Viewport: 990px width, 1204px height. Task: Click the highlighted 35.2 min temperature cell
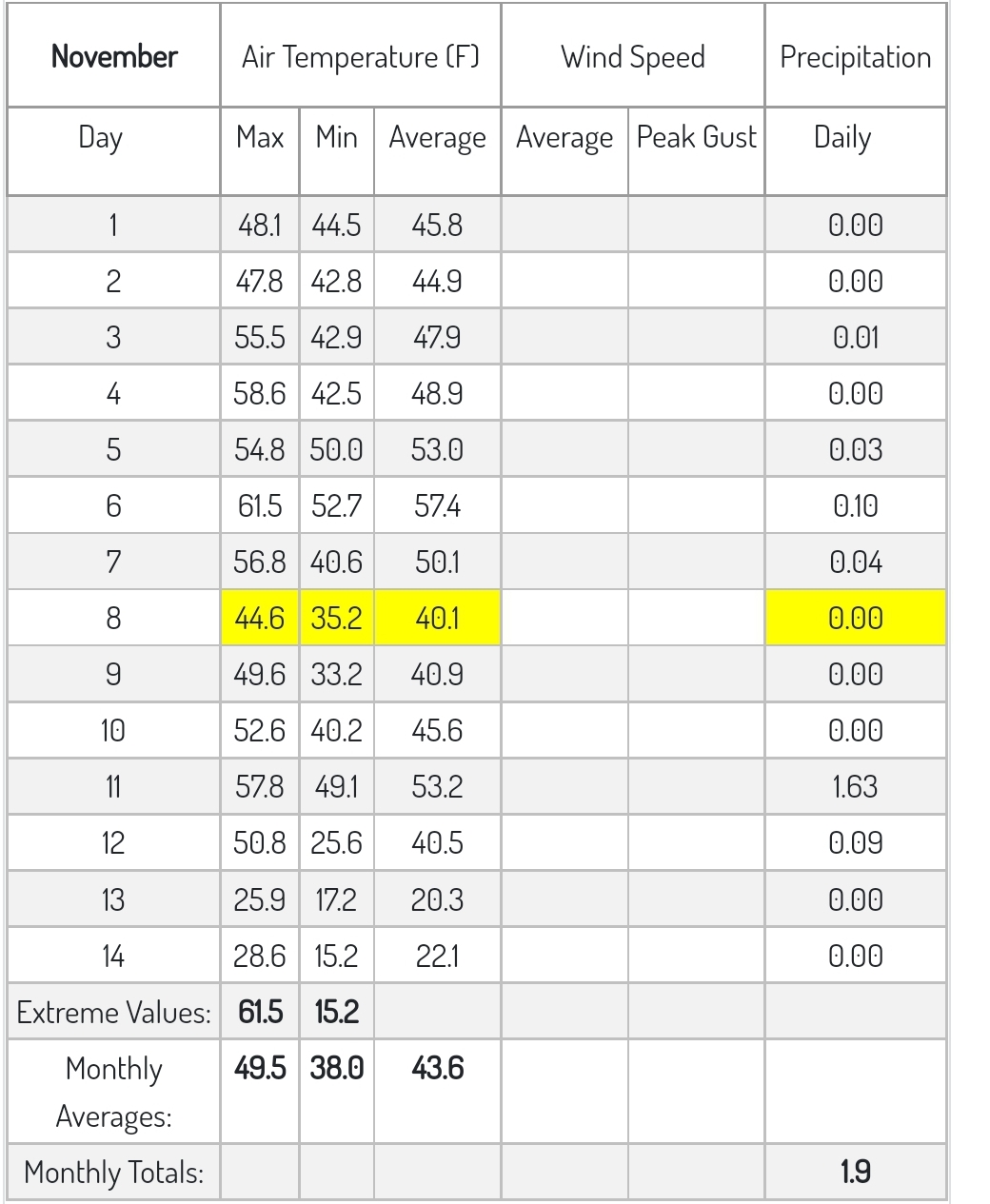[336, 619]
